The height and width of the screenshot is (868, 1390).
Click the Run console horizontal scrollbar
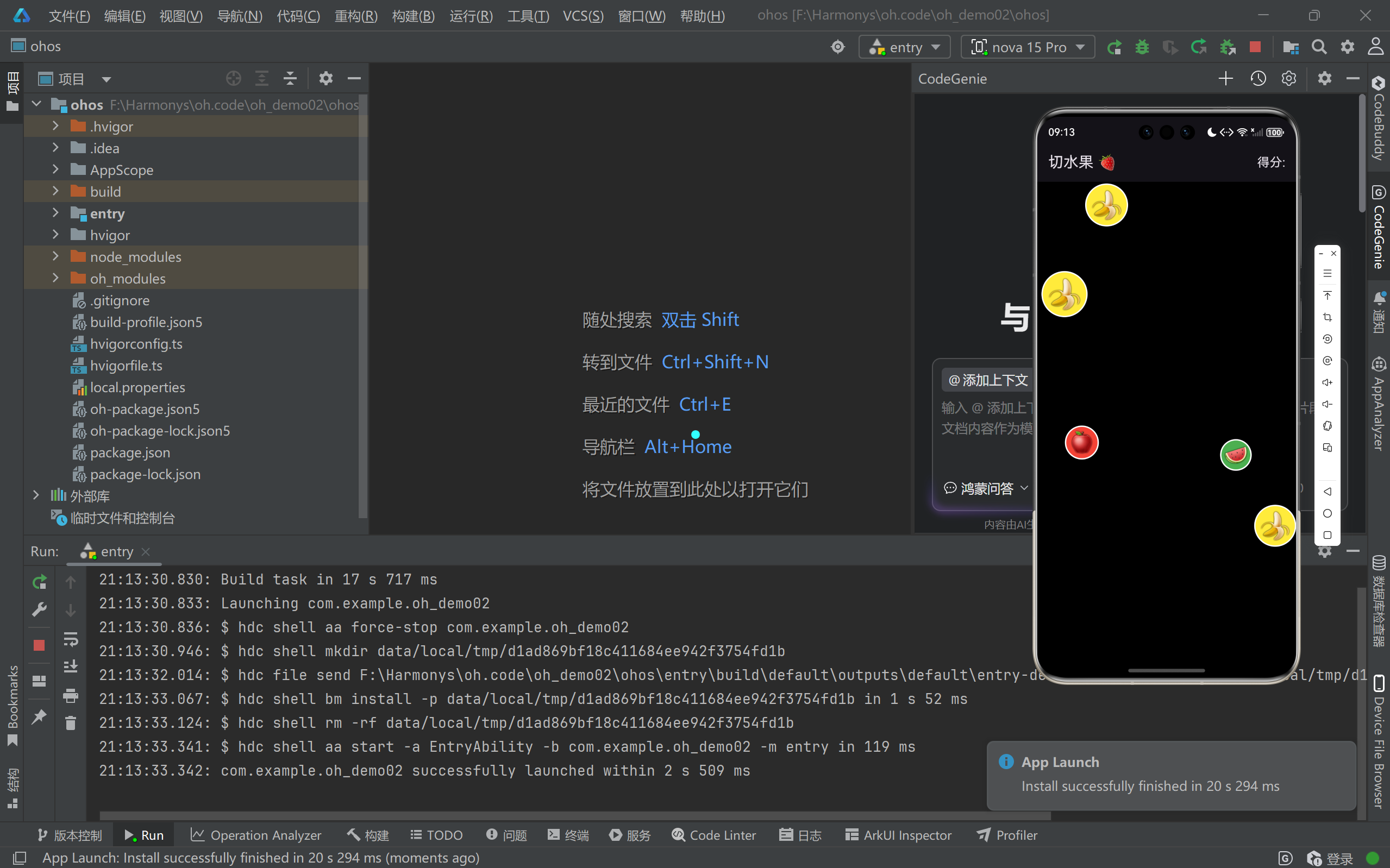574,815
